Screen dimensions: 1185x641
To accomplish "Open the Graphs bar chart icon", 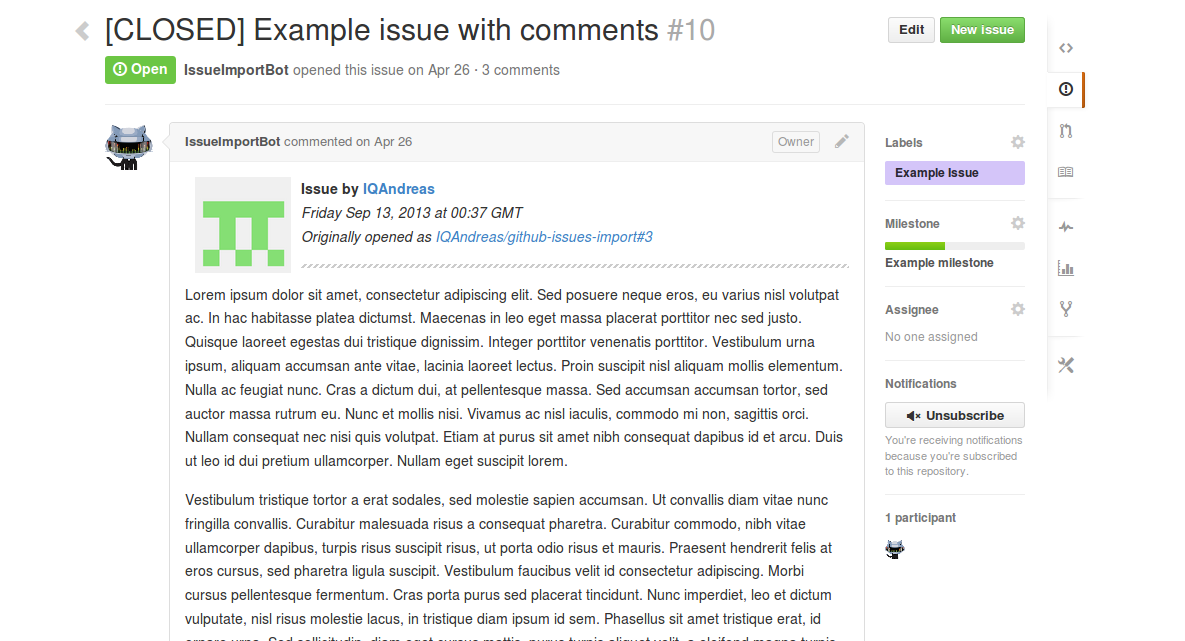I will [x=1066, y=268].
